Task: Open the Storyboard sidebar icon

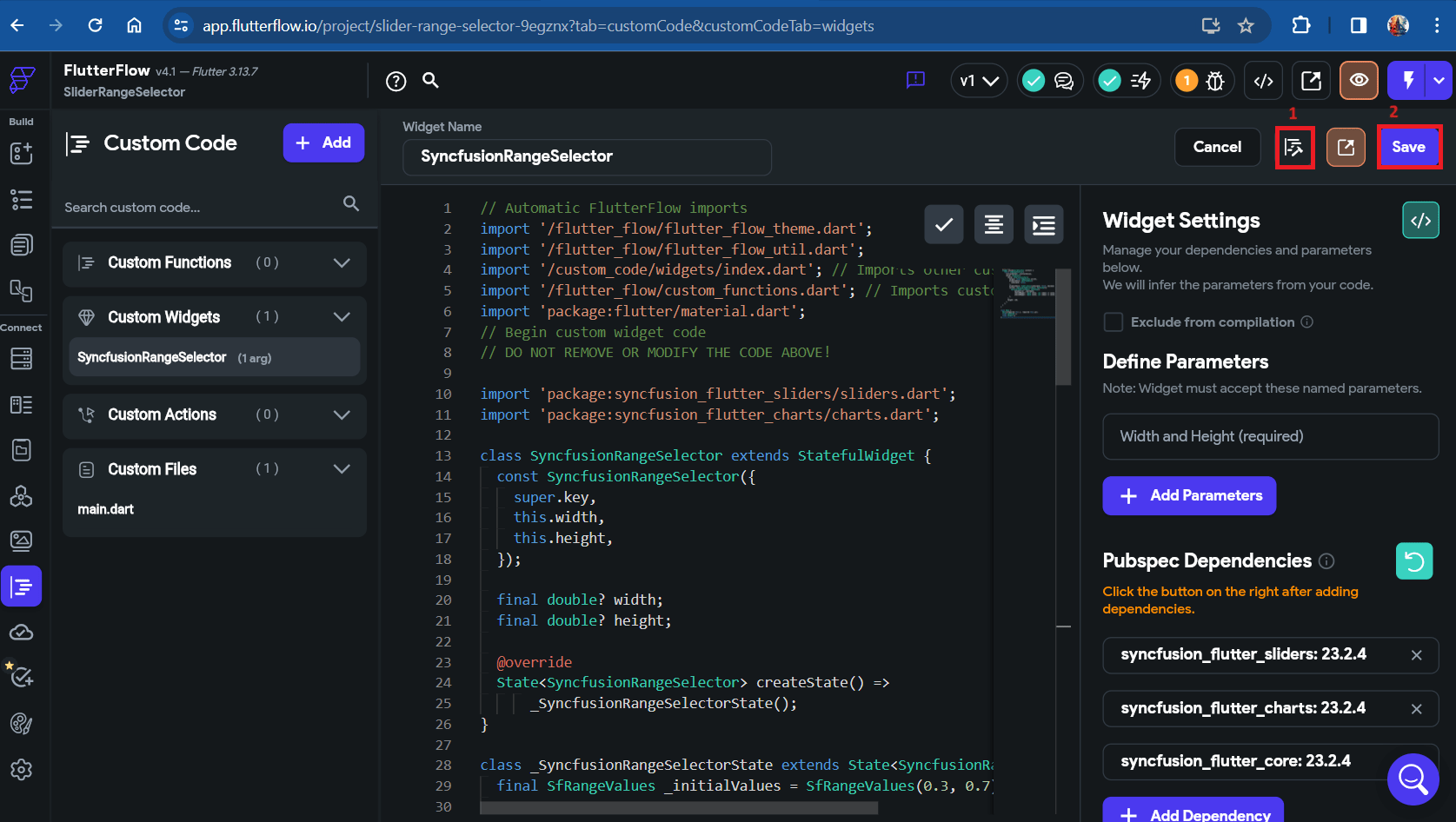Action: [x=21, y=246]
